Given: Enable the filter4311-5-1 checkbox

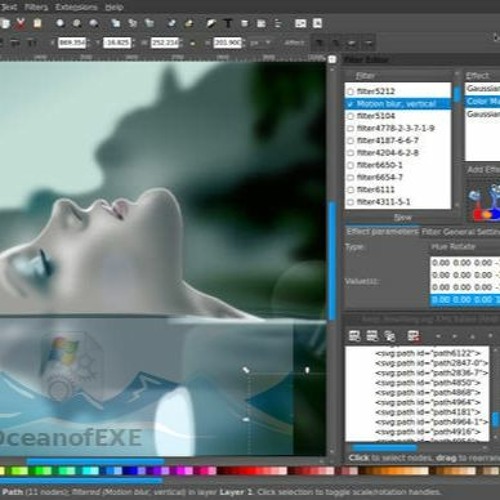Looking at the screenshot, I should point(350,202).
